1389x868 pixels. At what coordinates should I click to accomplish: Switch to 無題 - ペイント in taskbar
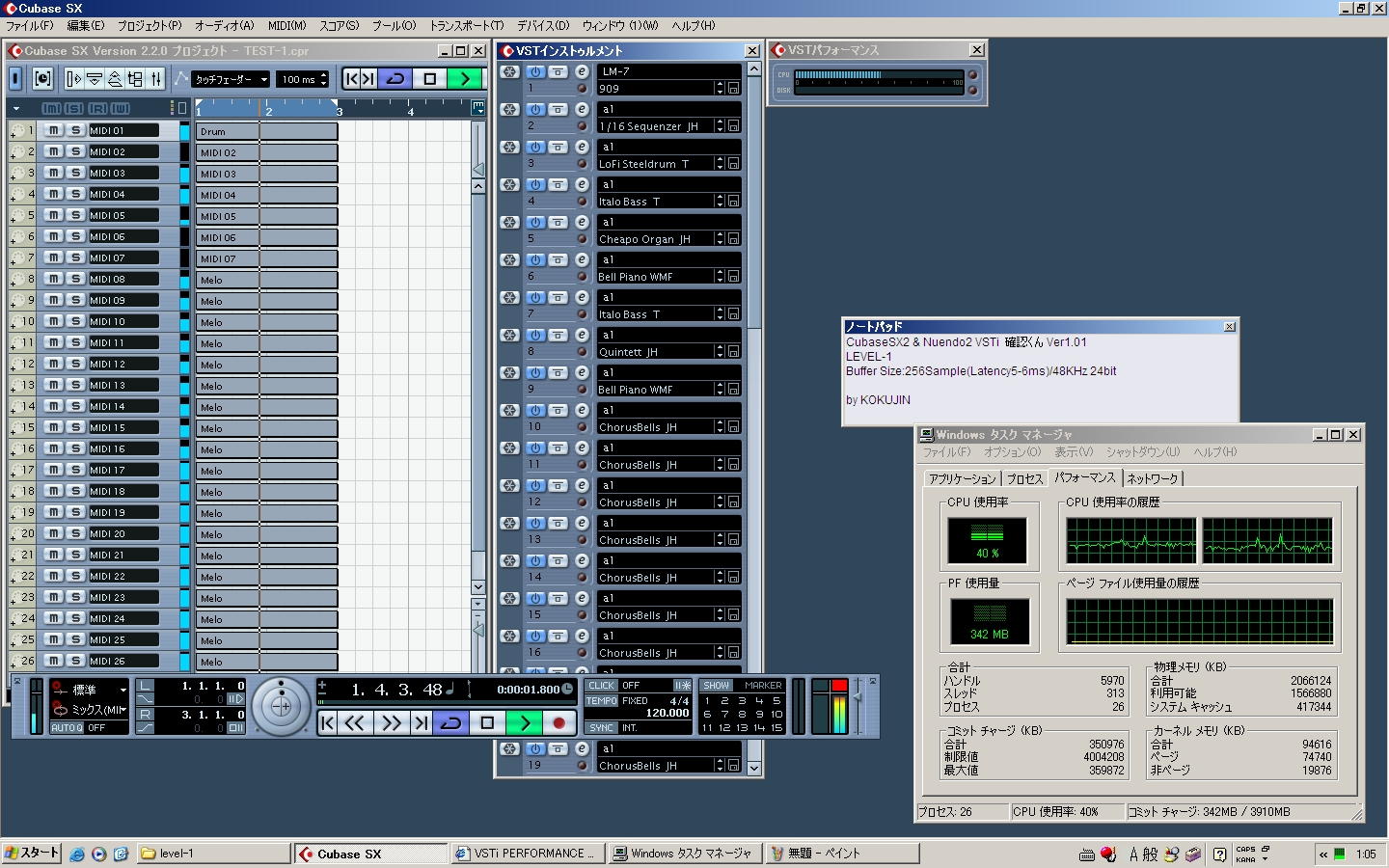tap(842, 854)
